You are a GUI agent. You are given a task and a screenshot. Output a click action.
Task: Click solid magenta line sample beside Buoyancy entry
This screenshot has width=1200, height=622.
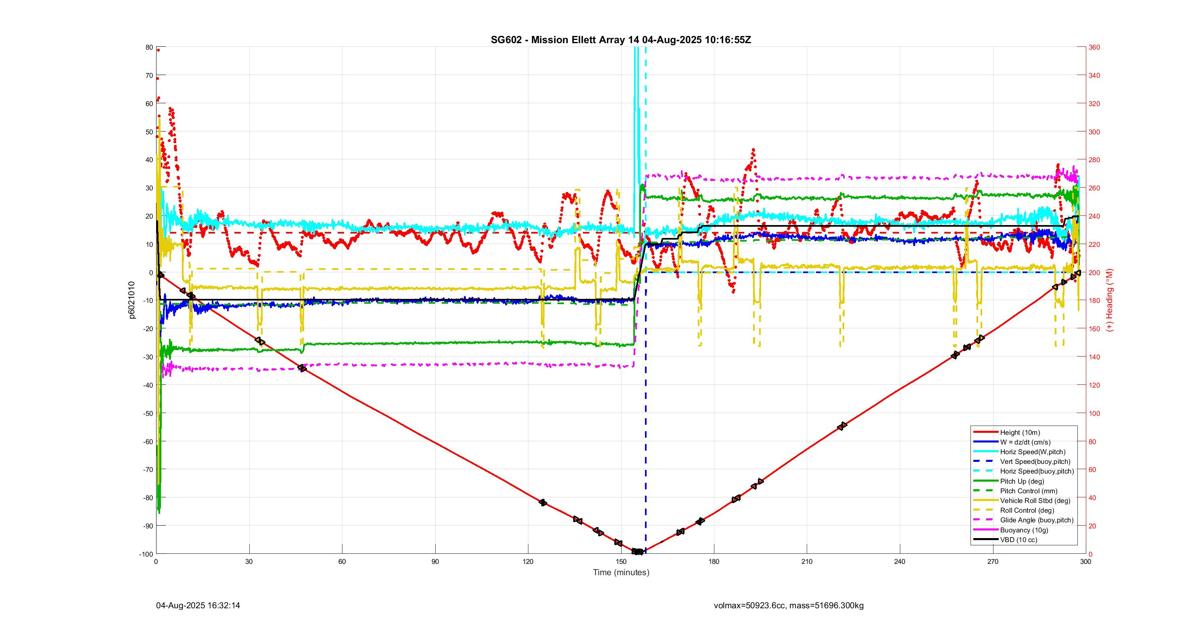[x=984, y=530]
